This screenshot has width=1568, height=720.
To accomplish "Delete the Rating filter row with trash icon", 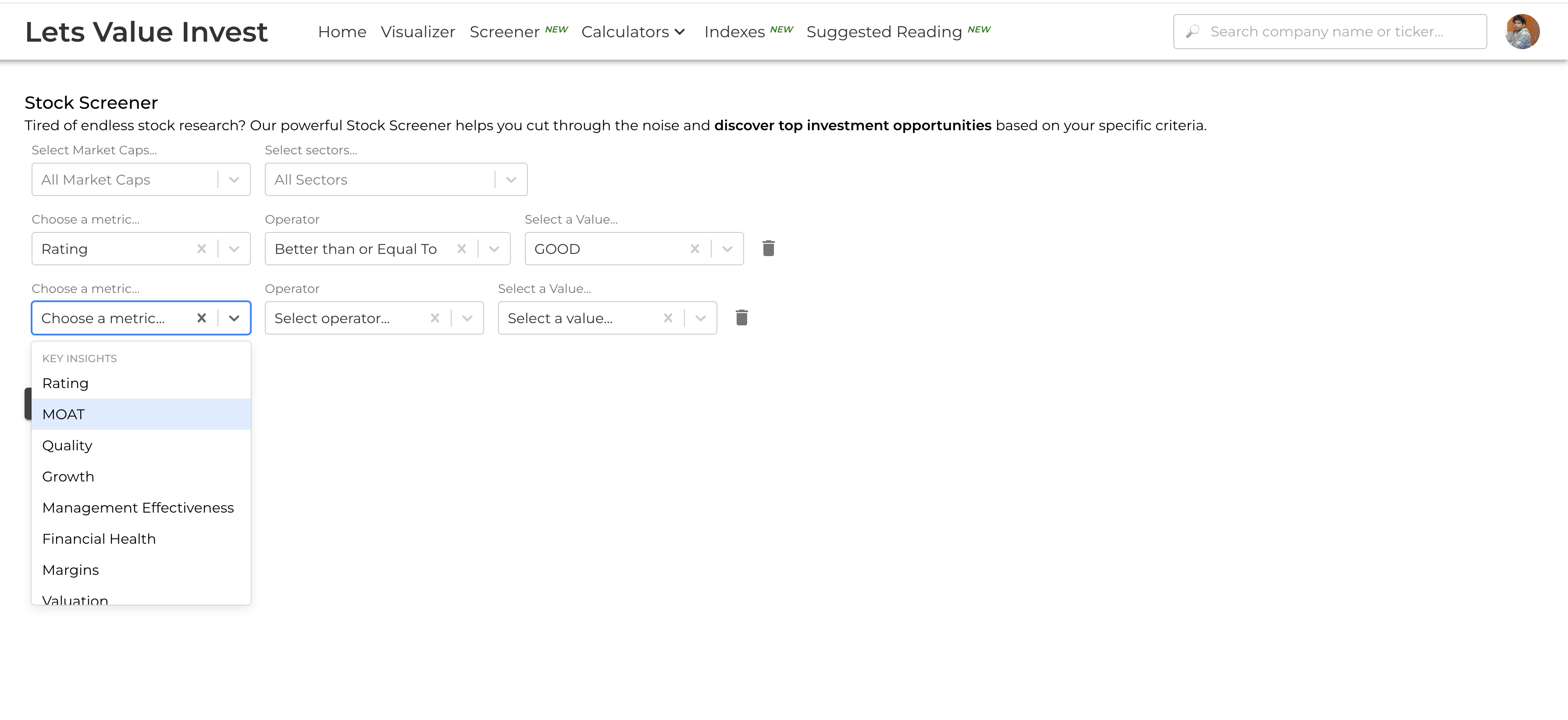I will (x=768, y=248).
